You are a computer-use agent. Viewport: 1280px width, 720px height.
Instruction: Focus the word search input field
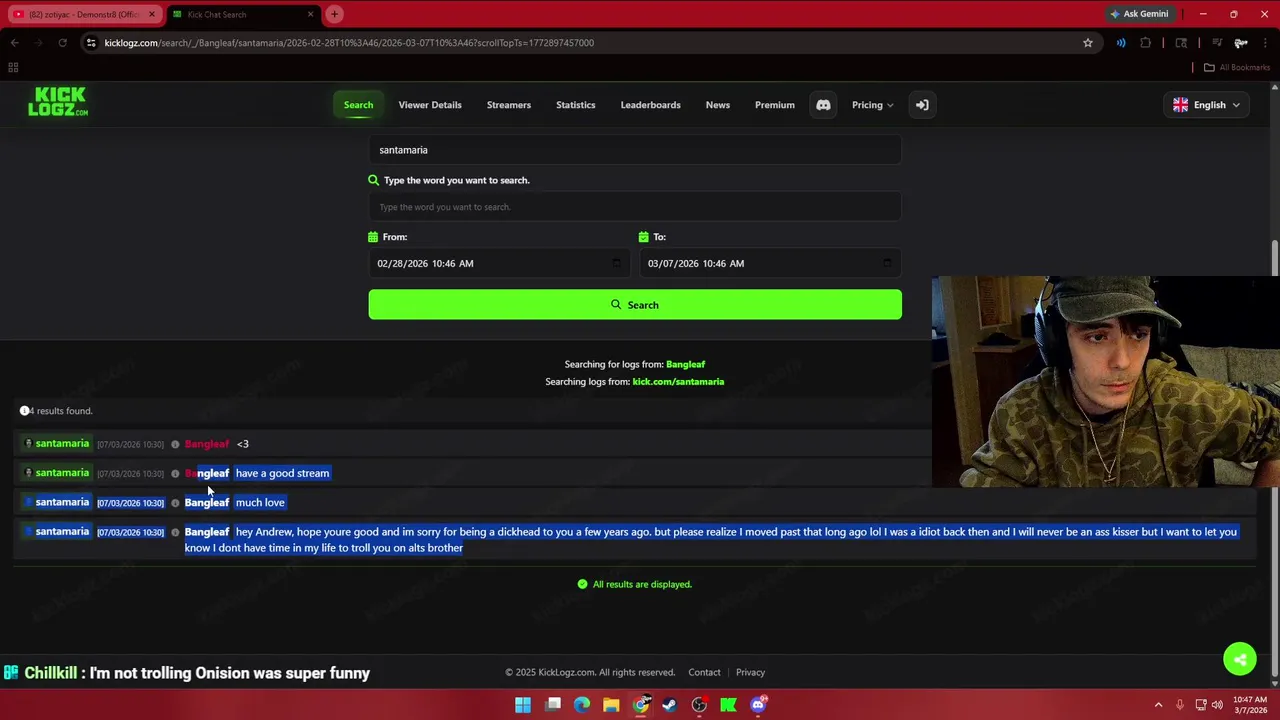click(635, 207)
